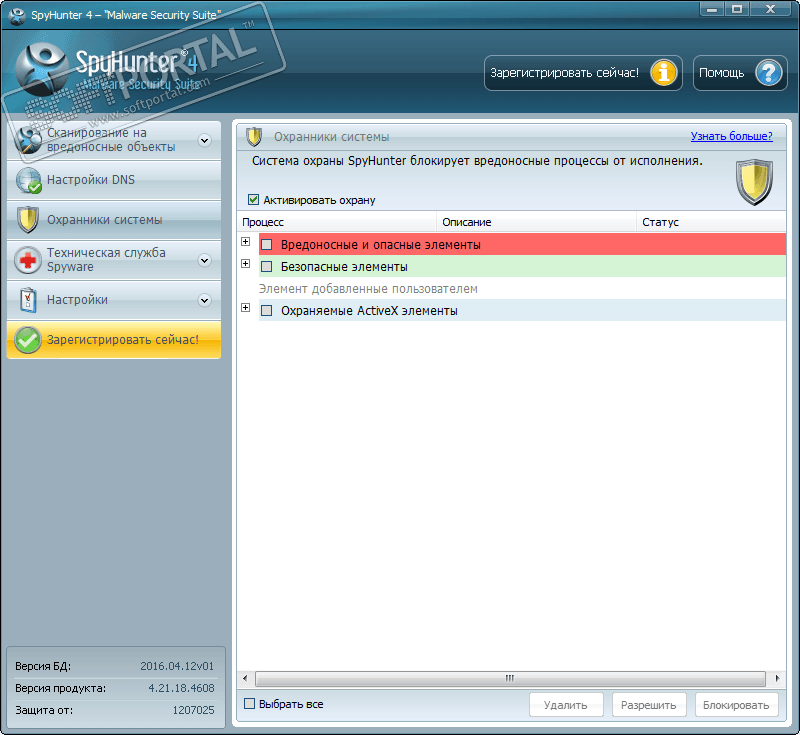
Task: Click the Безопасные элементы row label
Action: (x=344, y=267)
